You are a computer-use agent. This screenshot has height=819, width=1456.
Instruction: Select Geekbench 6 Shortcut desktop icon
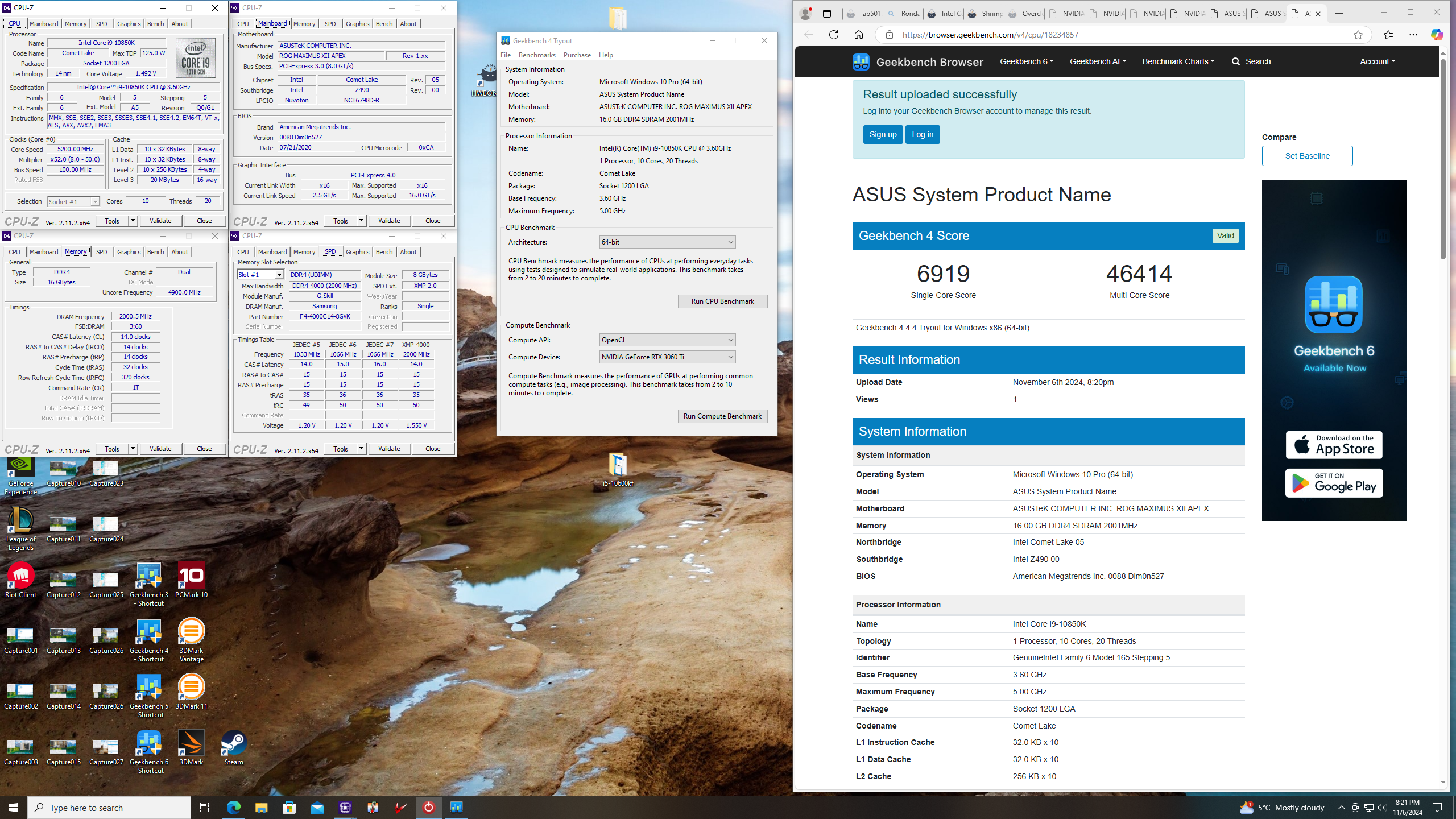pyautogui.click(x=149, y=751)
